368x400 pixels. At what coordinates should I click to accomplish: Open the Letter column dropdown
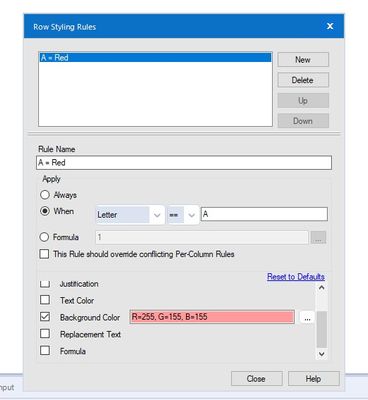click(x=130, y=215)
